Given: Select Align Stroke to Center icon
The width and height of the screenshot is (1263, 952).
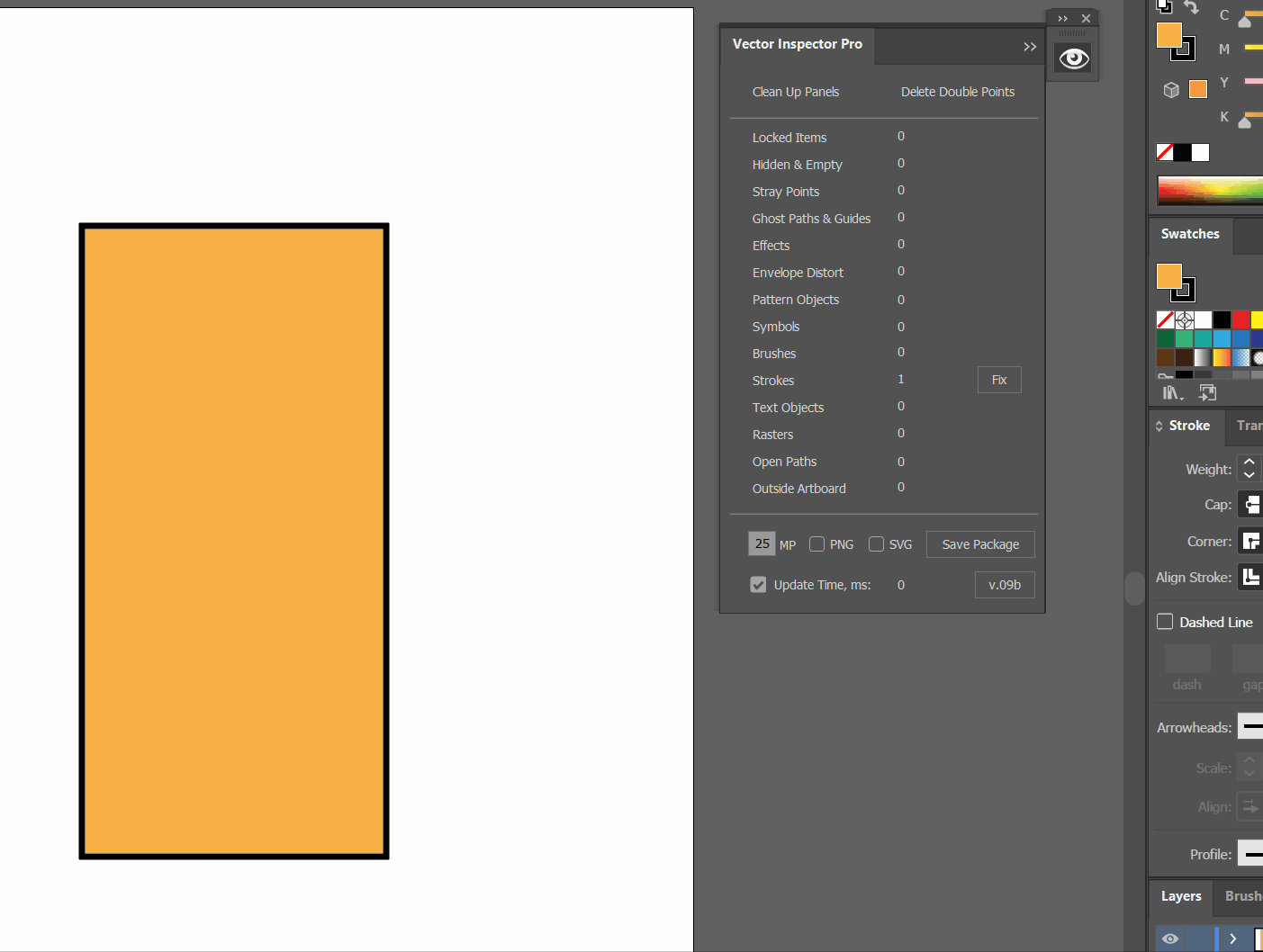Looking at the screenshot, I should pyautogui.click(x=1251, y=577).
